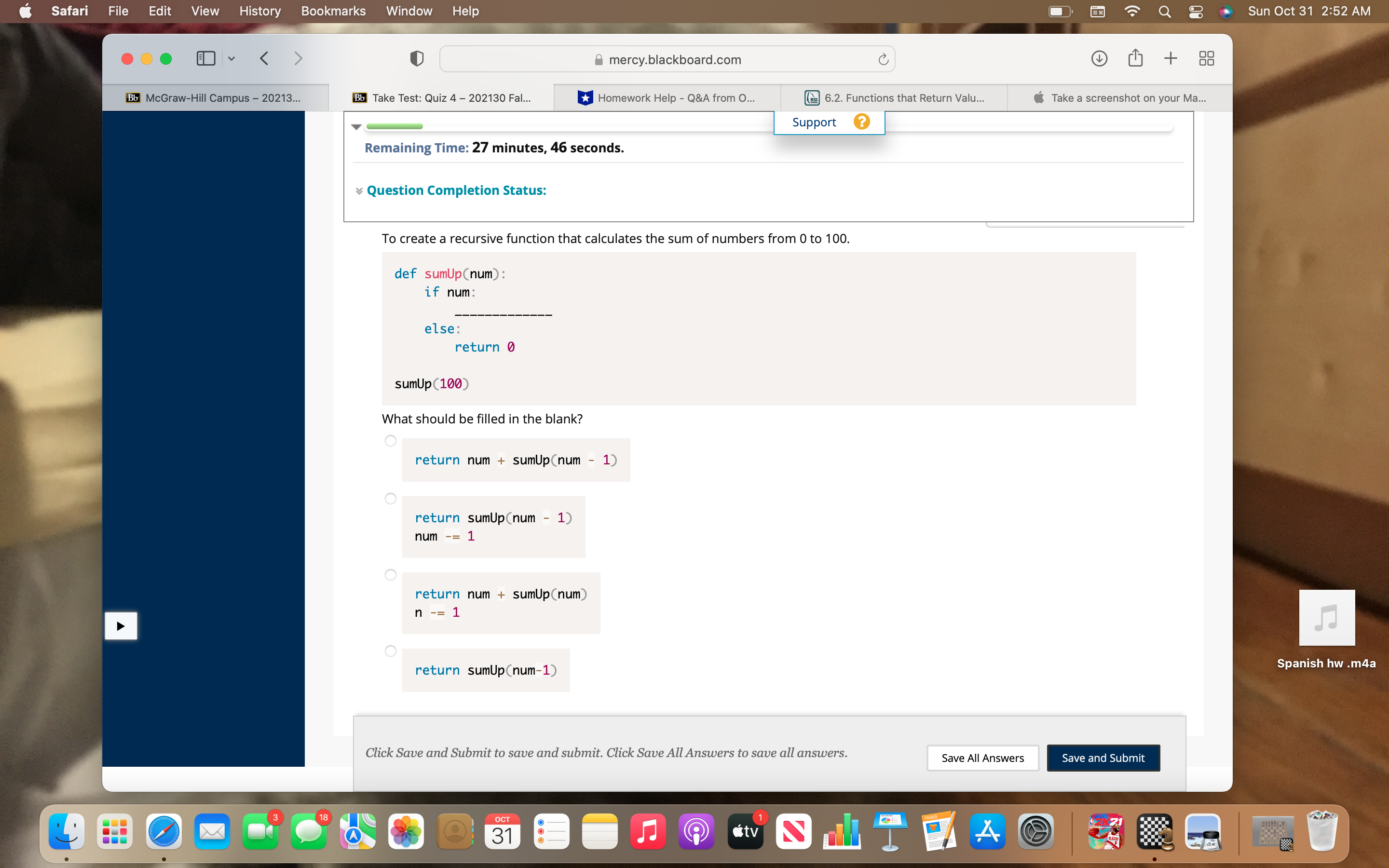Click the Safari shield/privacy icon
1389x868 pixels.
pos(416,59)
